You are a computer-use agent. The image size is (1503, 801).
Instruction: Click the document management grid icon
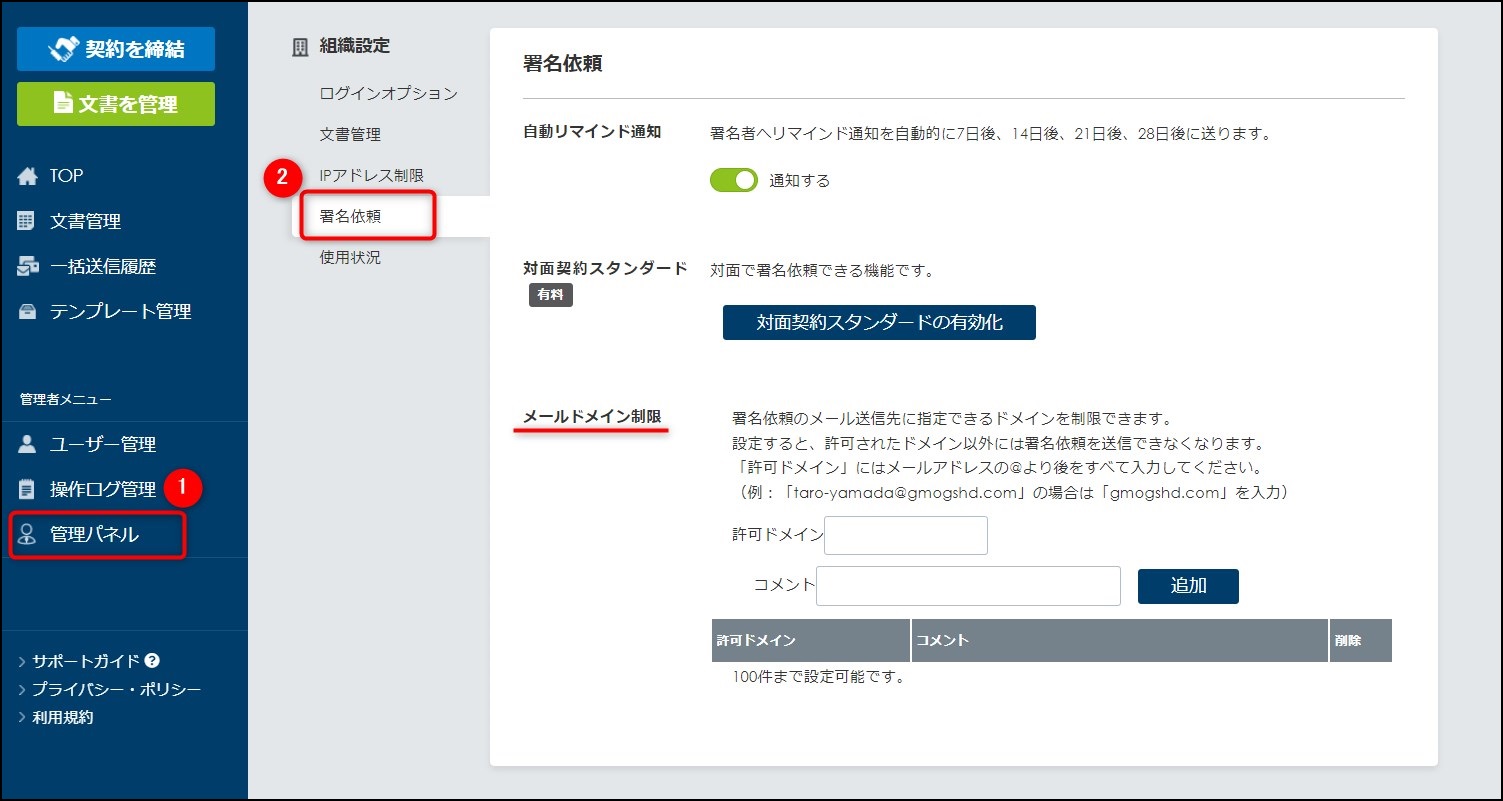[x=27, y=221]
